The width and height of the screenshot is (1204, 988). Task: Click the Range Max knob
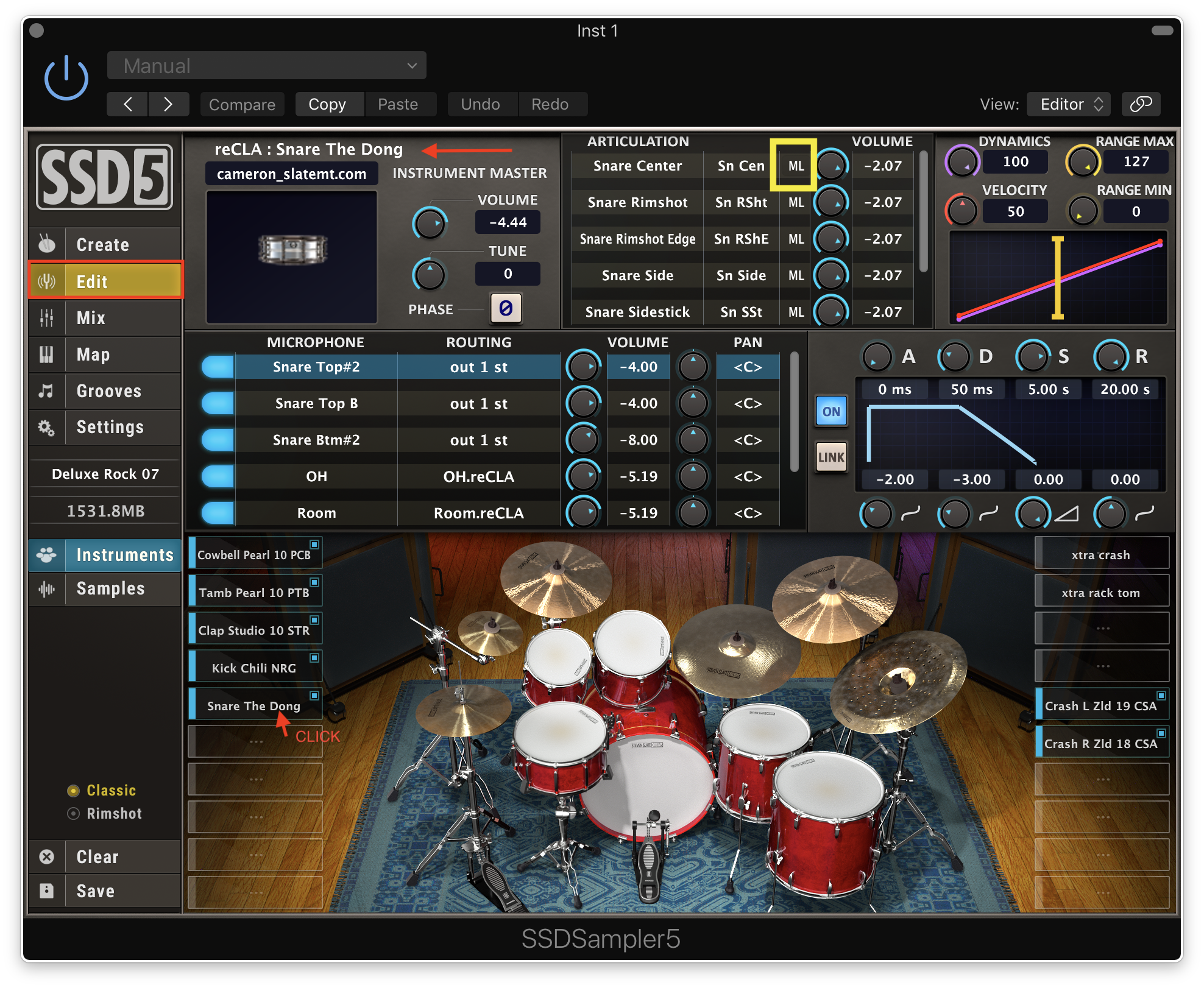1083,162
